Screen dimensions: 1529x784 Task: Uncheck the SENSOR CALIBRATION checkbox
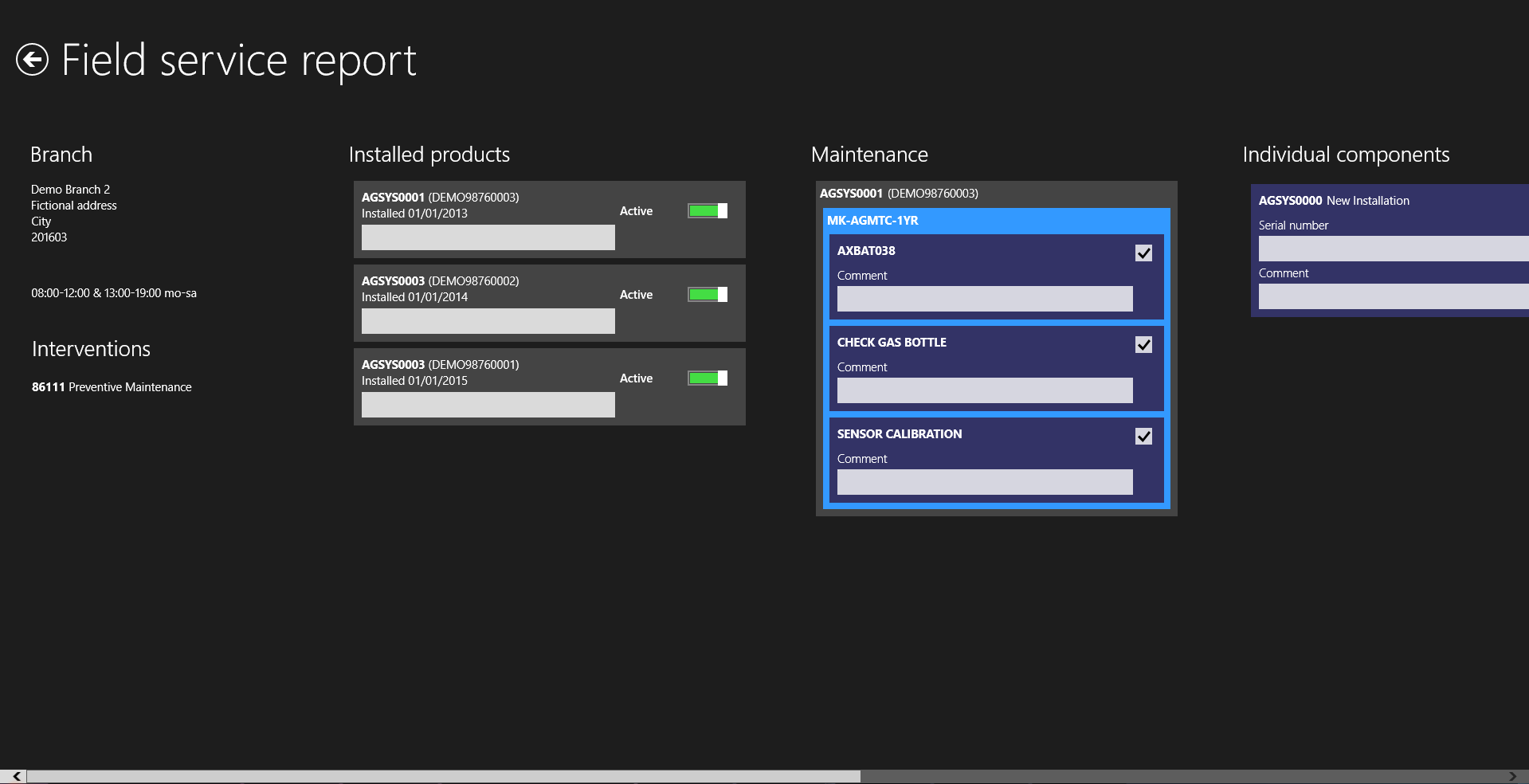click(x=1143, y=437)
